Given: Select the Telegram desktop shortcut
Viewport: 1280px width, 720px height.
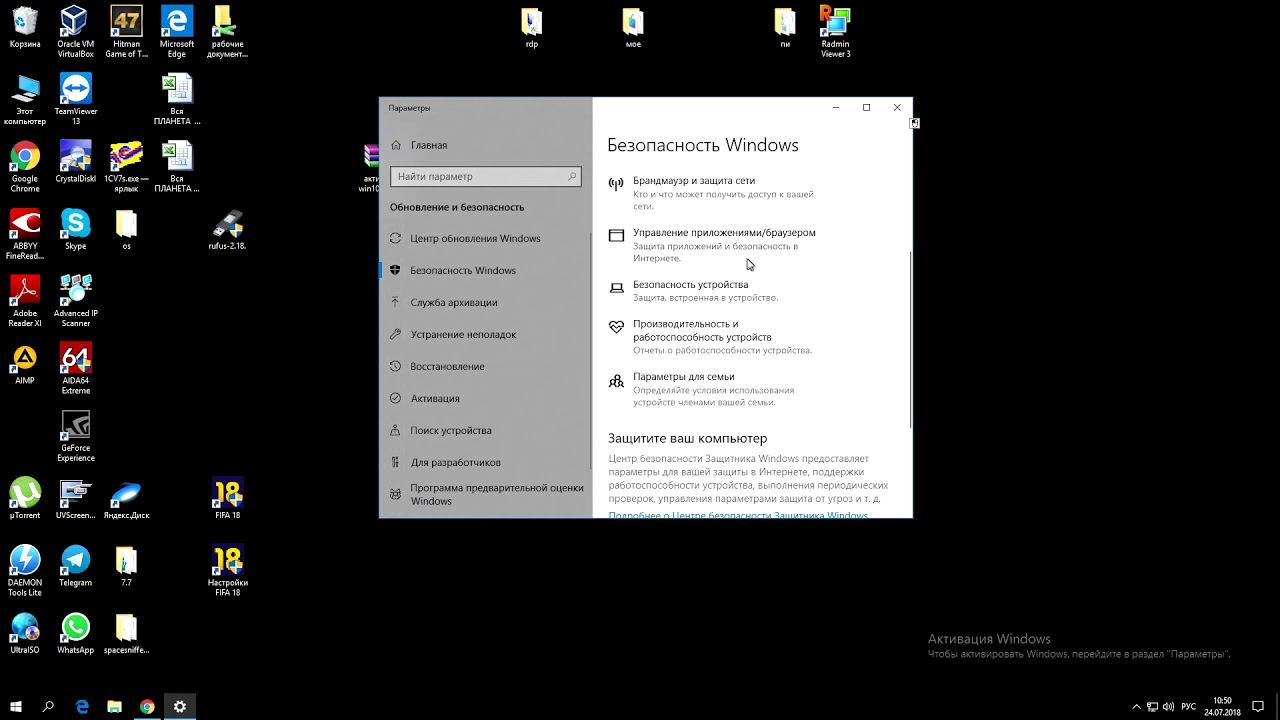Looking at the screenshot, I should pos(76,566).
